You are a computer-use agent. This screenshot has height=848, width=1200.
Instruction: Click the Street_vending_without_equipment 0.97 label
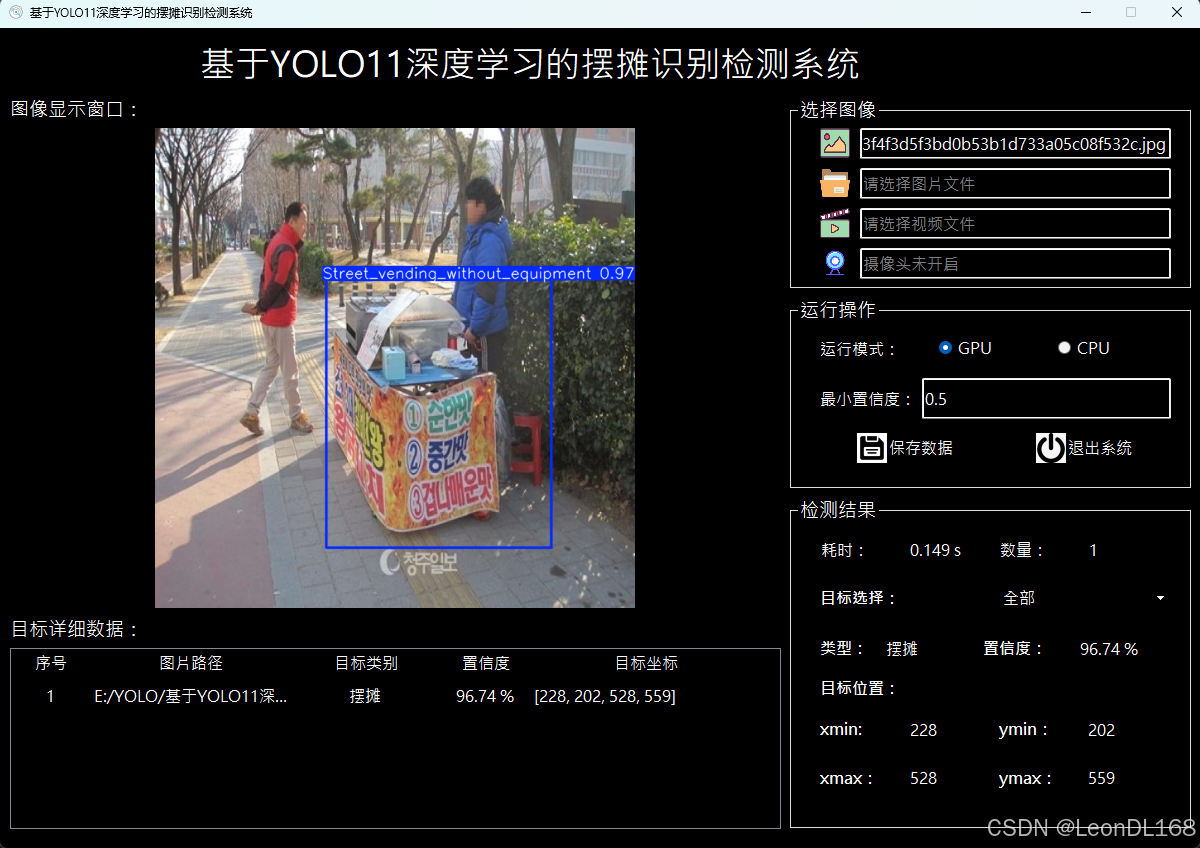coord(478,273)
